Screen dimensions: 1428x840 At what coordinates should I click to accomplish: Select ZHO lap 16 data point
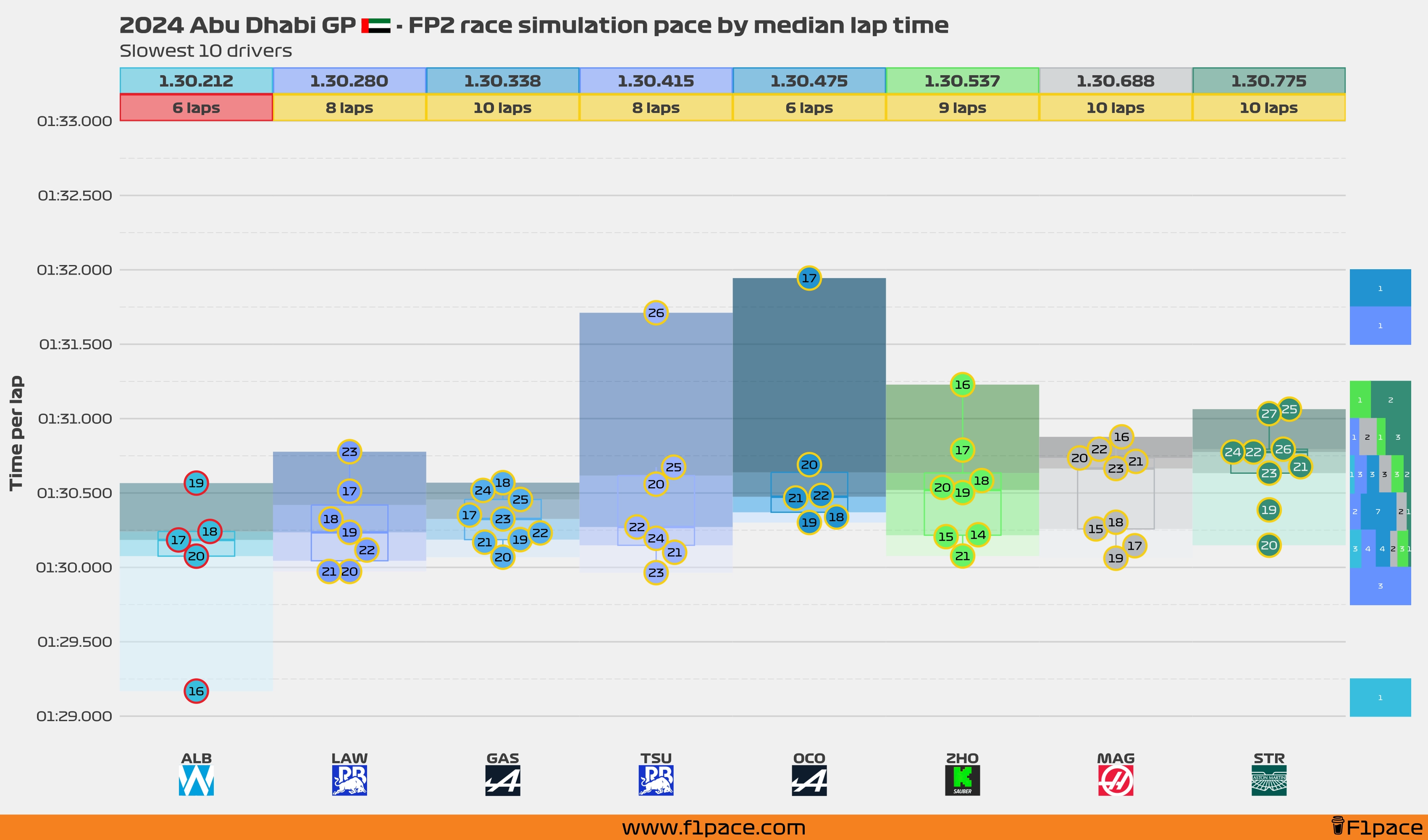pyautogui.click(x=962, y=385)
